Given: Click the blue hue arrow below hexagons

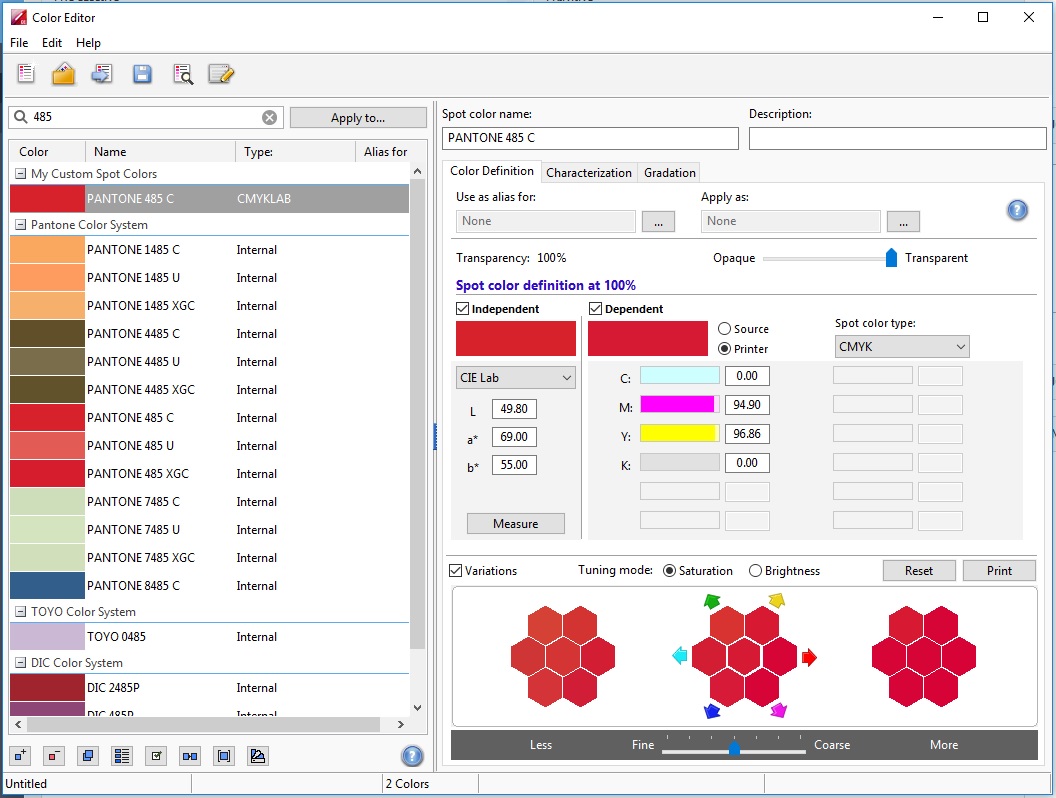Looking at the screenshot, I should (x=712, y=710).
